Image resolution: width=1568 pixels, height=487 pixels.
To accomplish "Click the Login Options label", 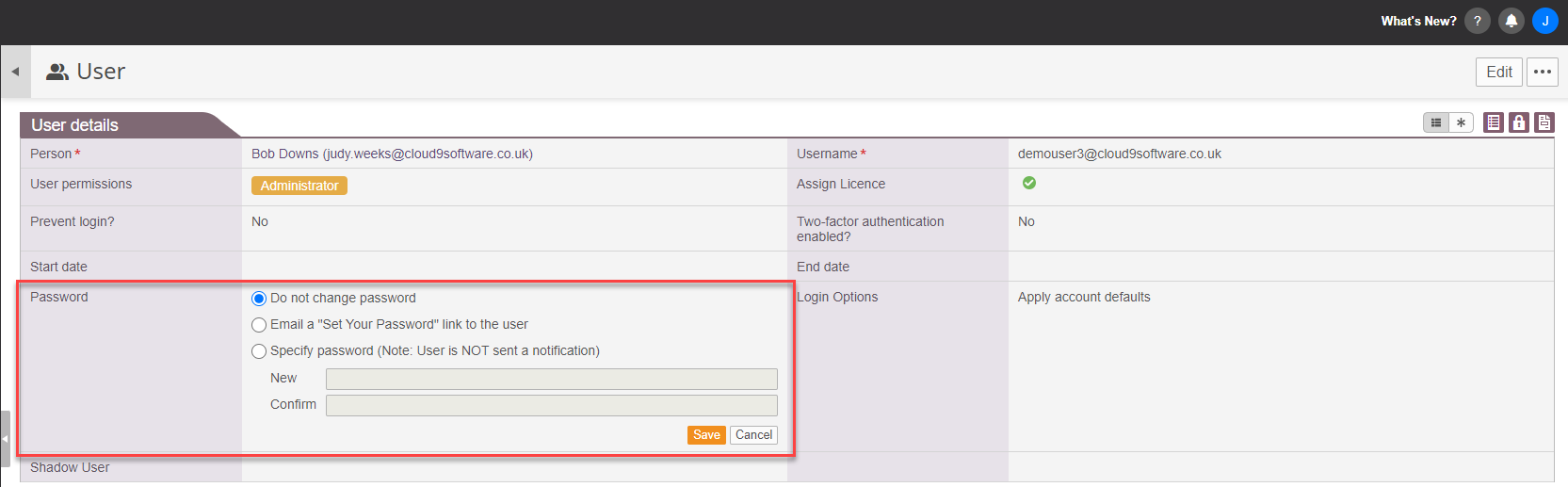I will (837, 297).
